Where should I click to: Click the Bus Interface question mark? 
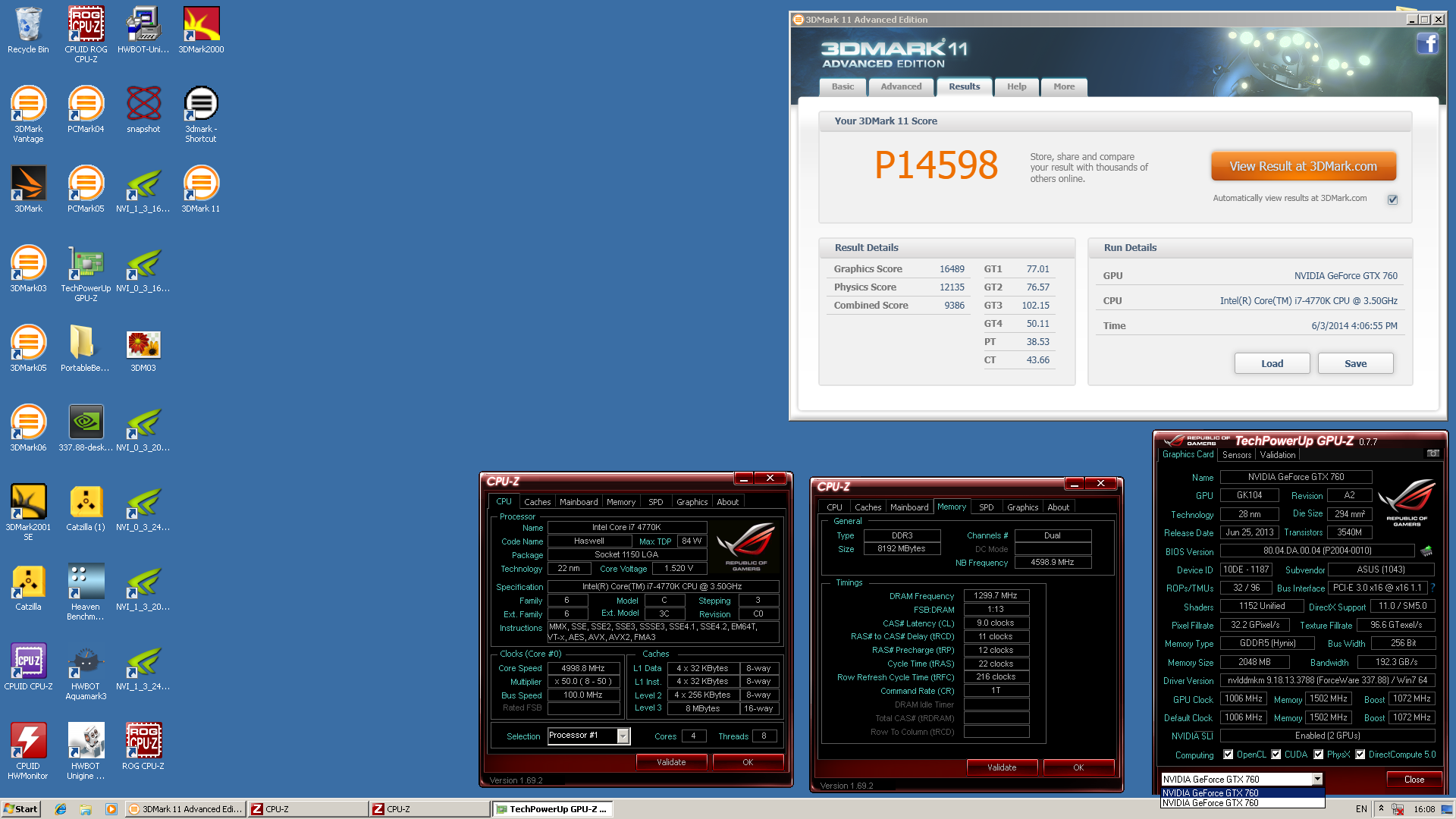coord(1433,588)
